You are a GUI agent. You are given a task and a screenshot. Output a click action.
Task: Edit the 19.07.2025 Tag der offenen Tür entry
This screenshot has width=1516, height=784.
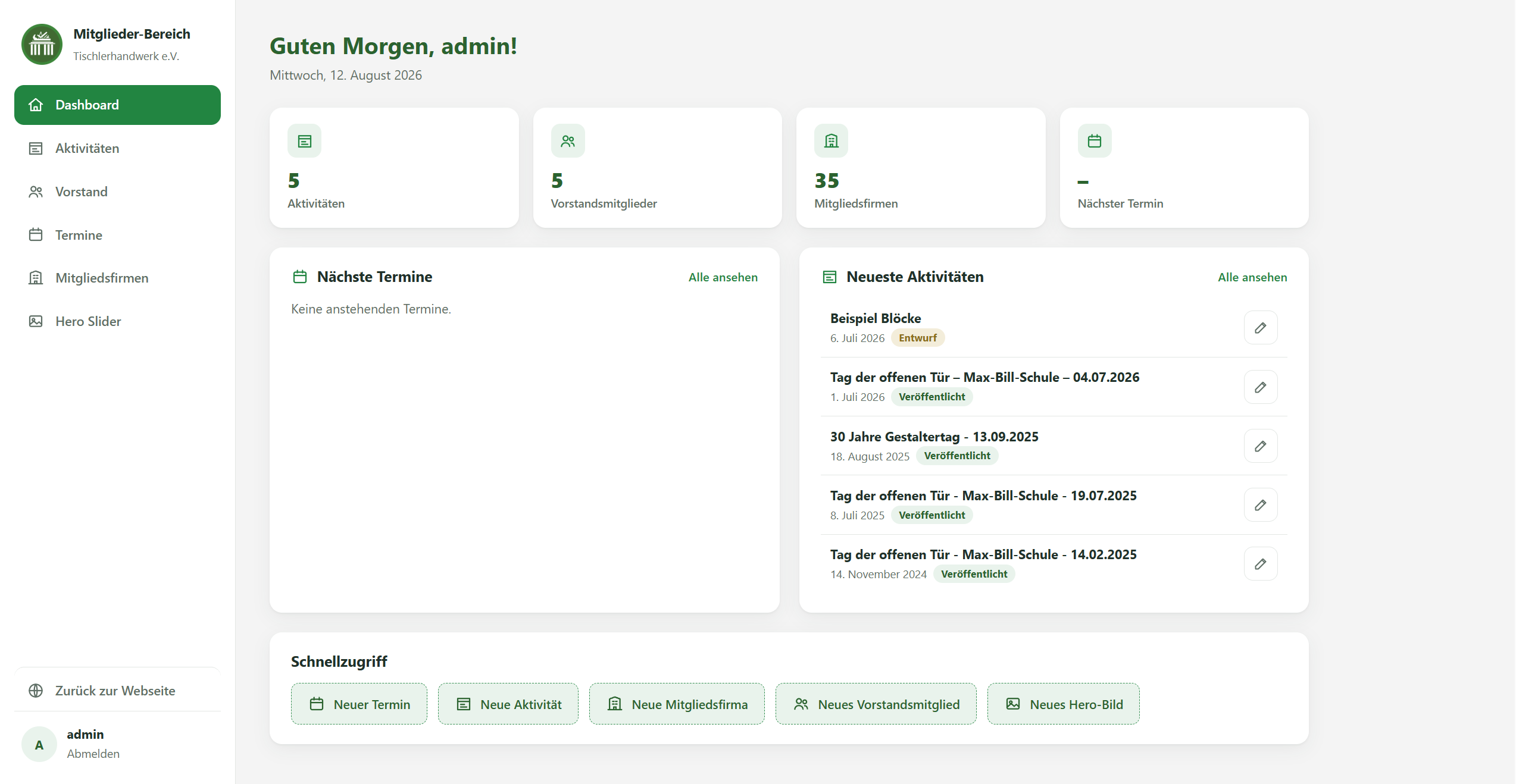point(1261,505)
